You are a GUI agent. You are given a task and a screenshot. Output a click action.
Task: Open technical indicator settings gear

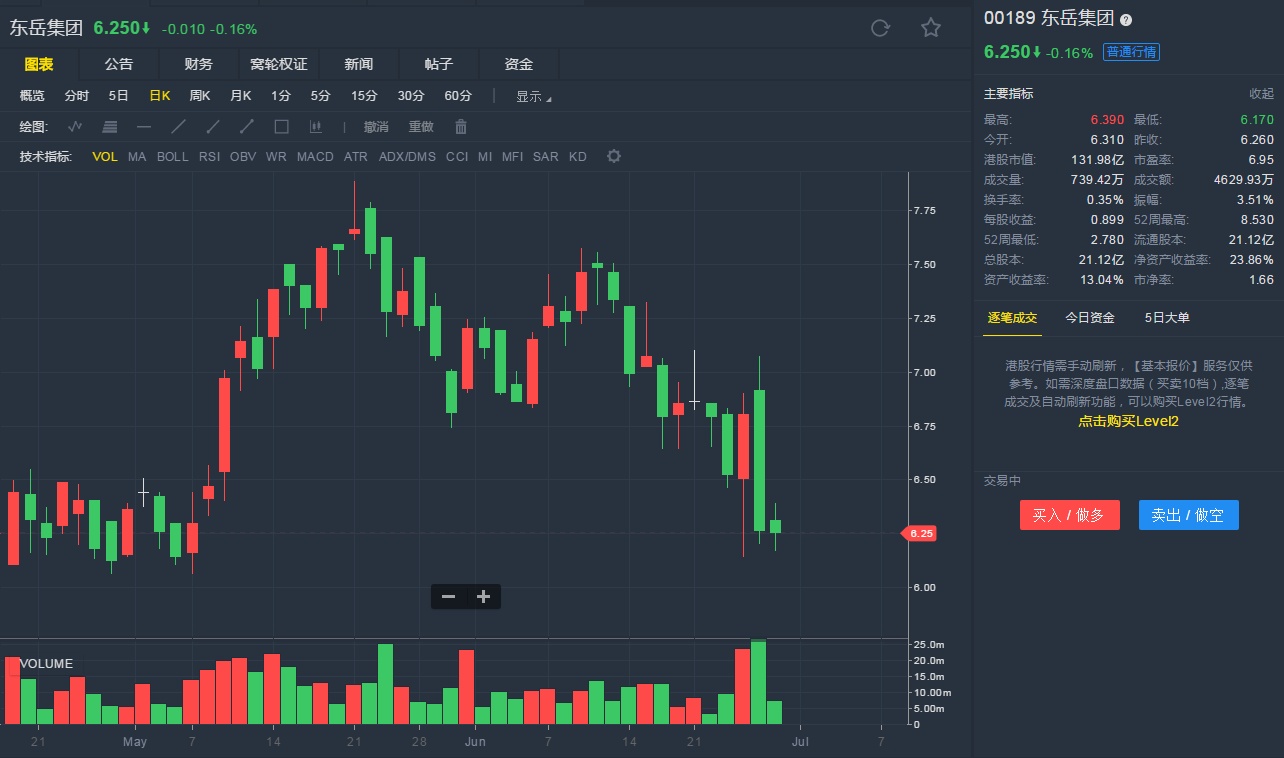click(614, 157)
